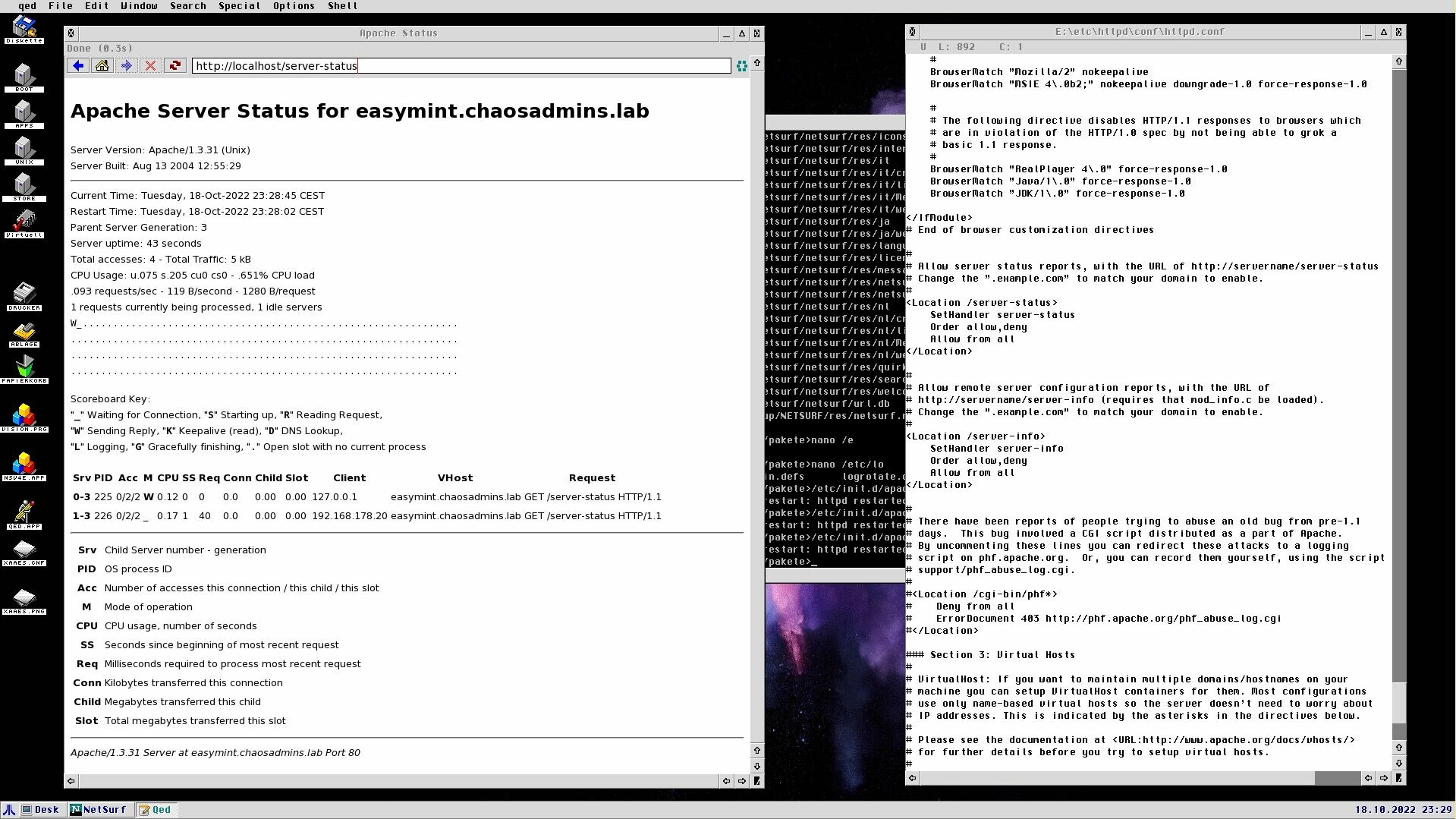The width and height of the screenshot is (1456, 819).
Task: Click httpd.conf scroll-left arrow at bottom left
Action: coord(913,778)
